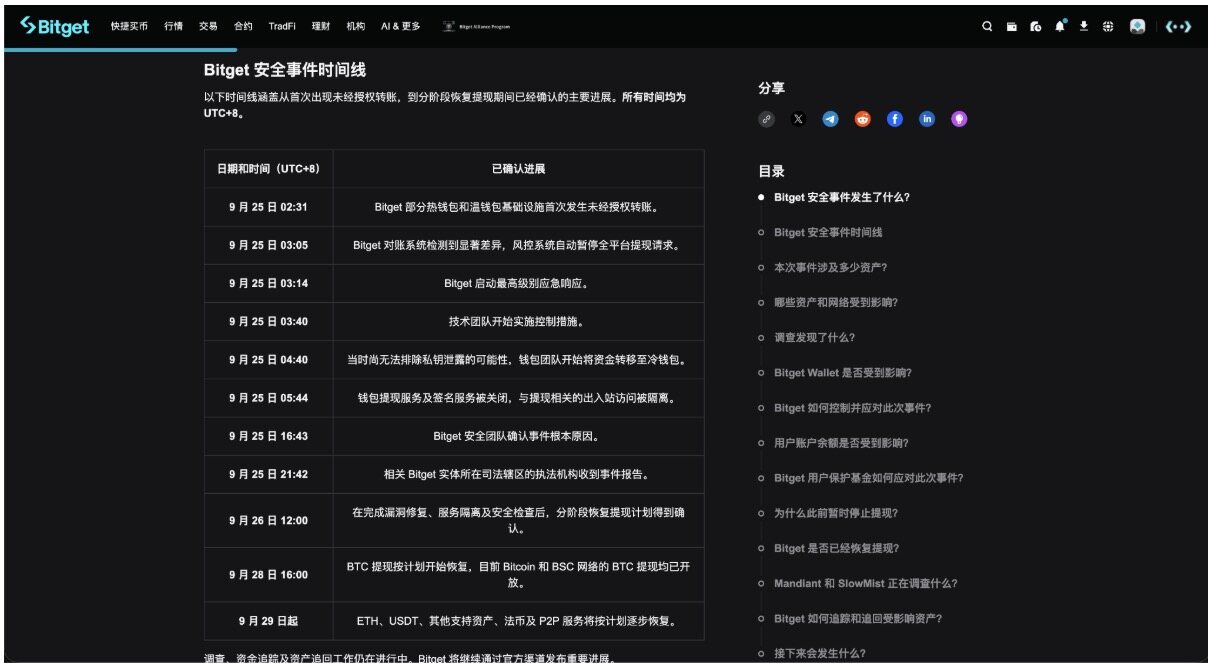Image resolution: width=1216 pixels, height=670 pixels.
Task: Share article on Reddit
Action: [x=863, y=119]
